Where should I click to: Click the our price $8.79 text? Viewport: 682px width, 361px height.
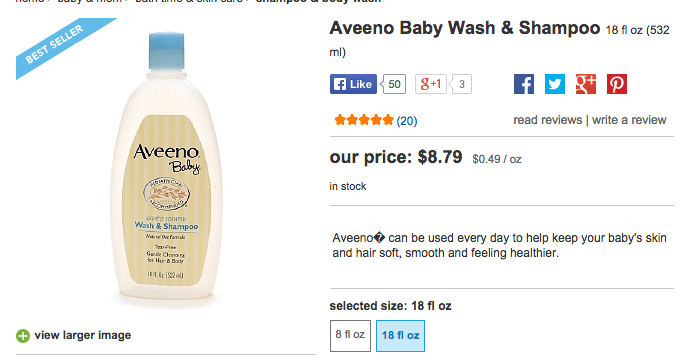pos(396,157)
